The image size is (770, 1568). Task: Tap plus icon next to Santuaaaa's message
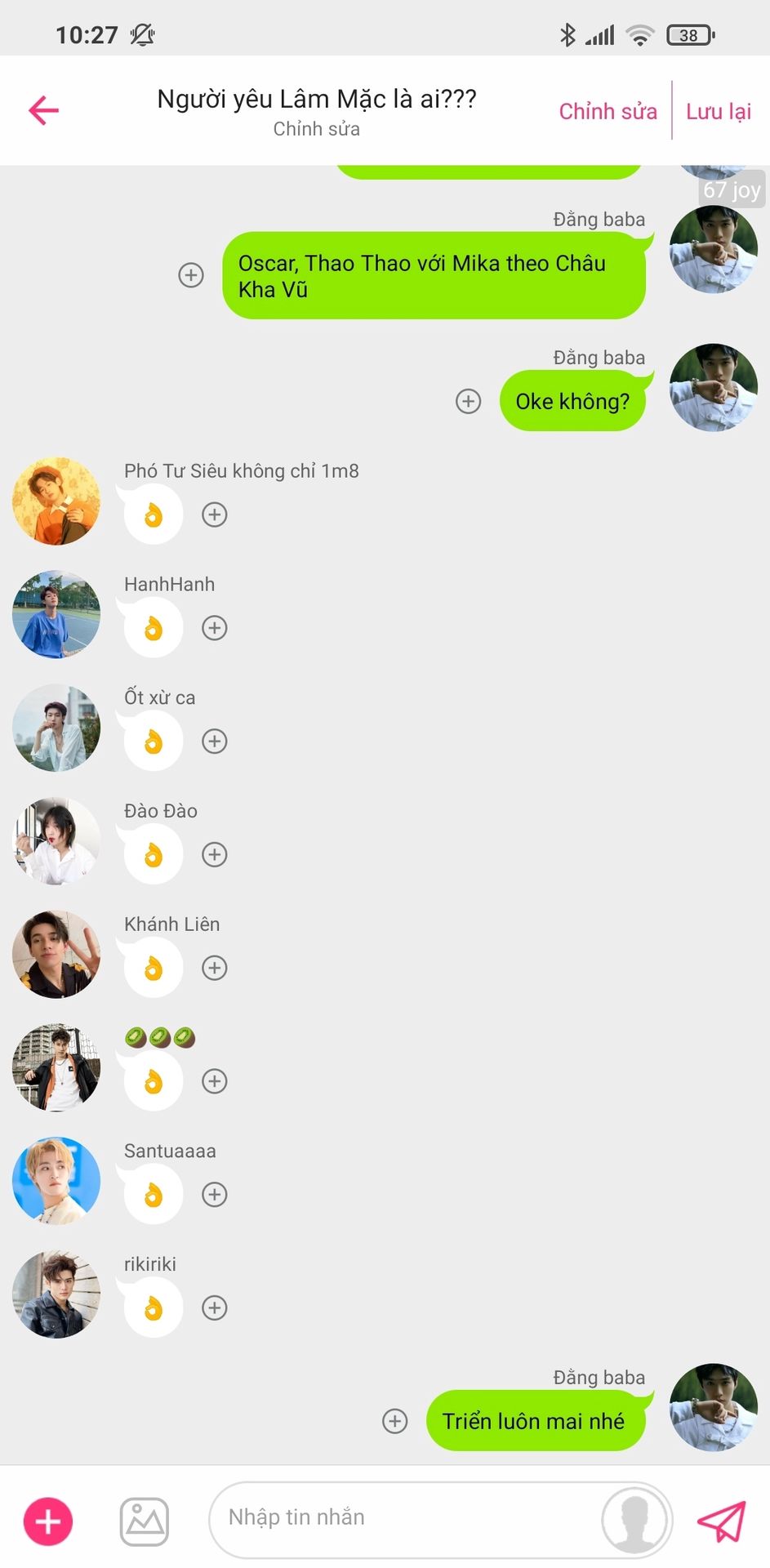pos(215,1194)
